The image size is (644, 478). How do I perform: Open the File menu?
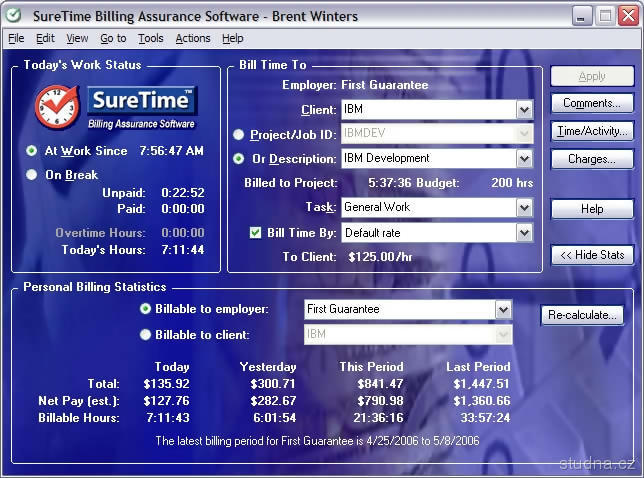click(16, 38)
